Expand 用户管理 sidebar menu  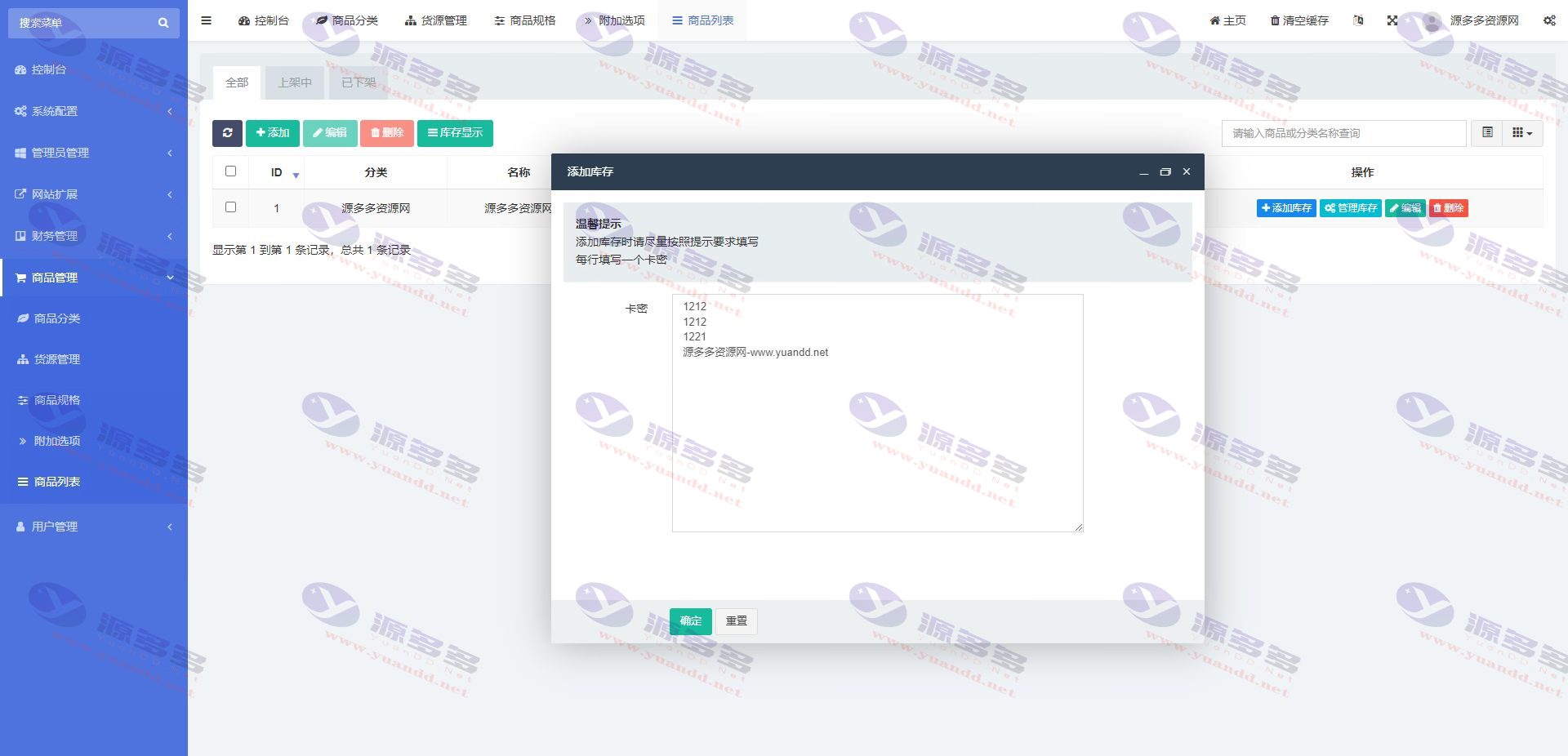[94, 527]
